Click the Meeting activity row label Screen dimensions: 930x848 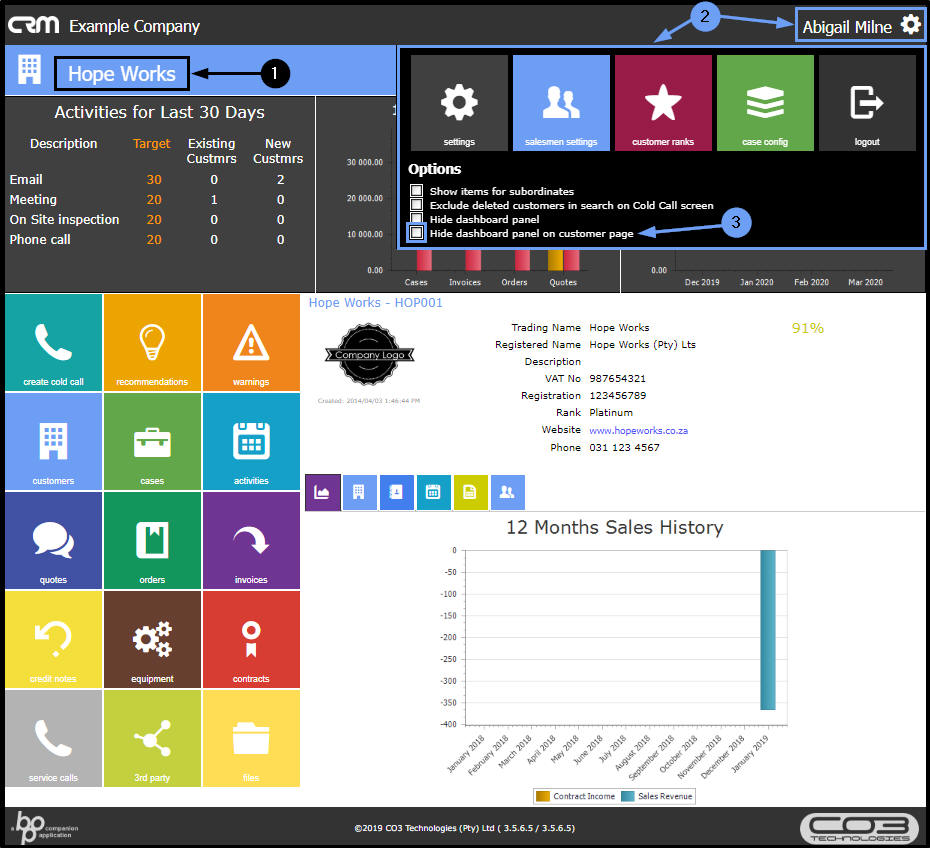[x=33, y=199]
